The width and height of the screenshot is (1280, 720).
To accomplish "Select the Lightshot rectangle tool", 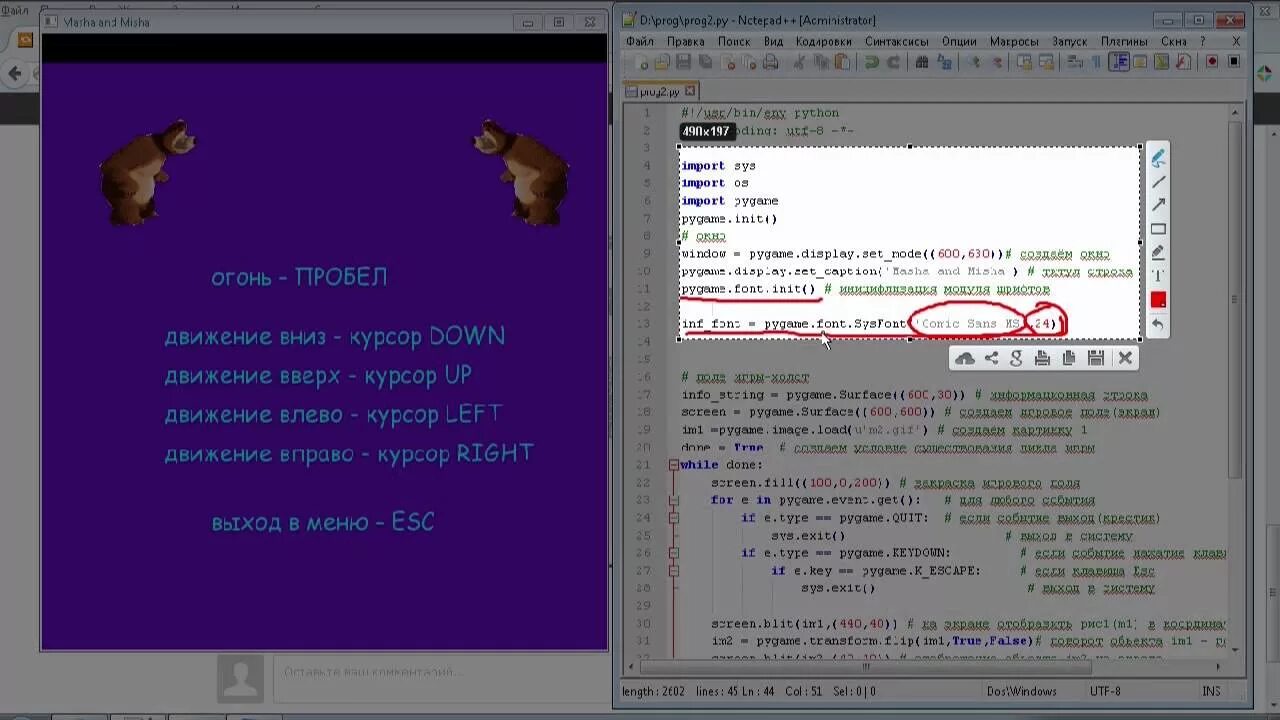I will (x=1158, y=229).
